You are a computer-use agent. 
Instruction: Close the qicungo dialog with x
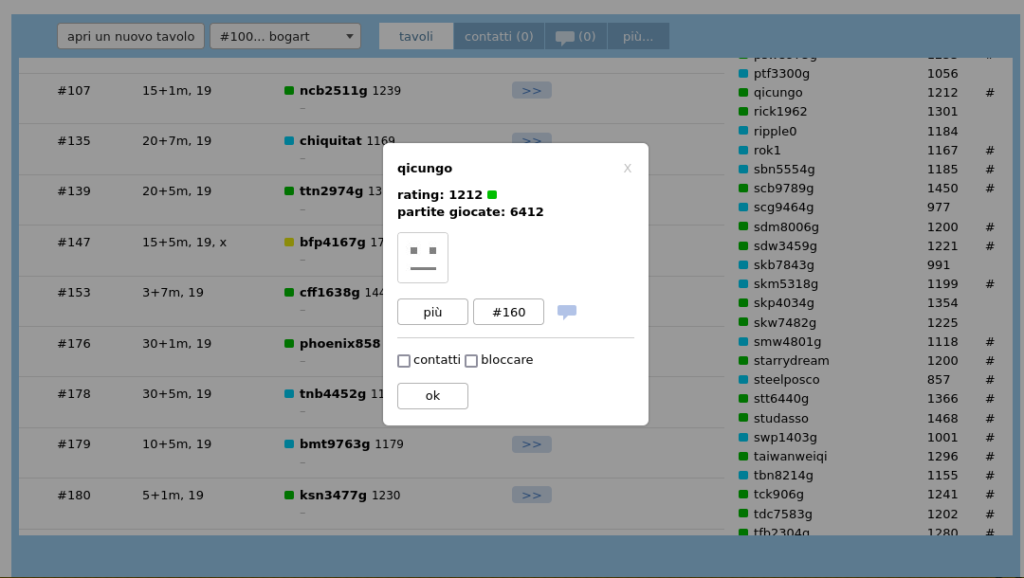[627, 168]
